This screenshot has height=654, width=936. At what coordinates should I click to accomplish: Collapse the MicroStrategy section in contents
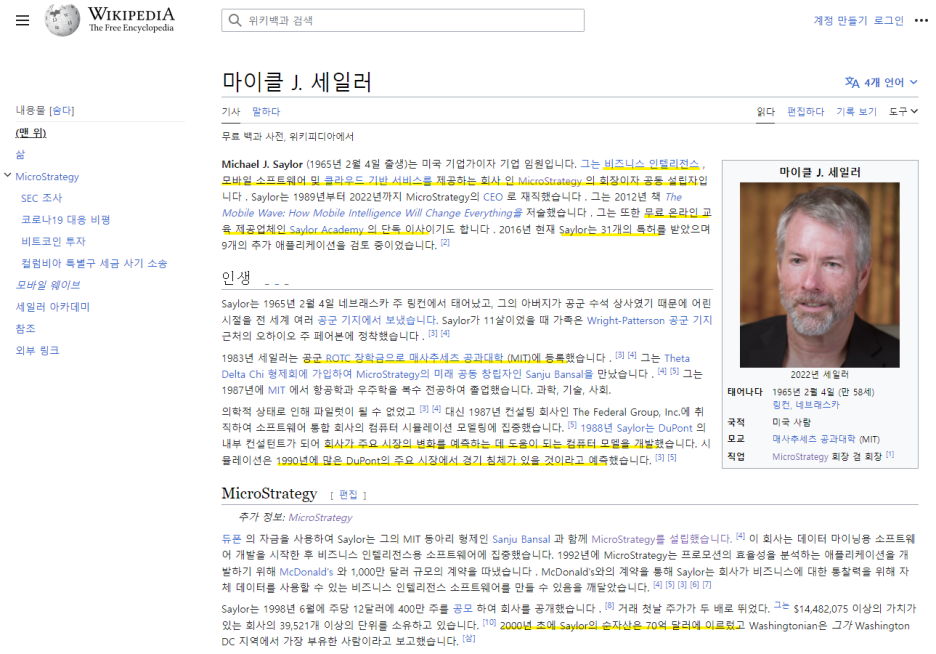(7, 175)
